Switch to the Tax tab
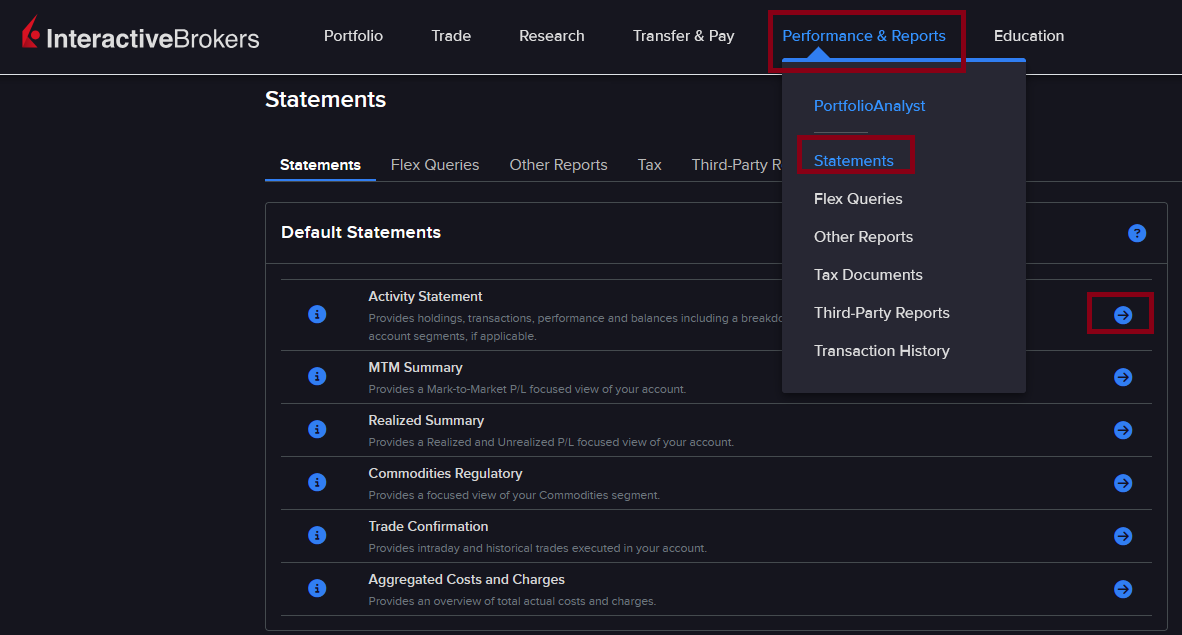Viewport: 1182px width, 635px height. tap(649, 165)
